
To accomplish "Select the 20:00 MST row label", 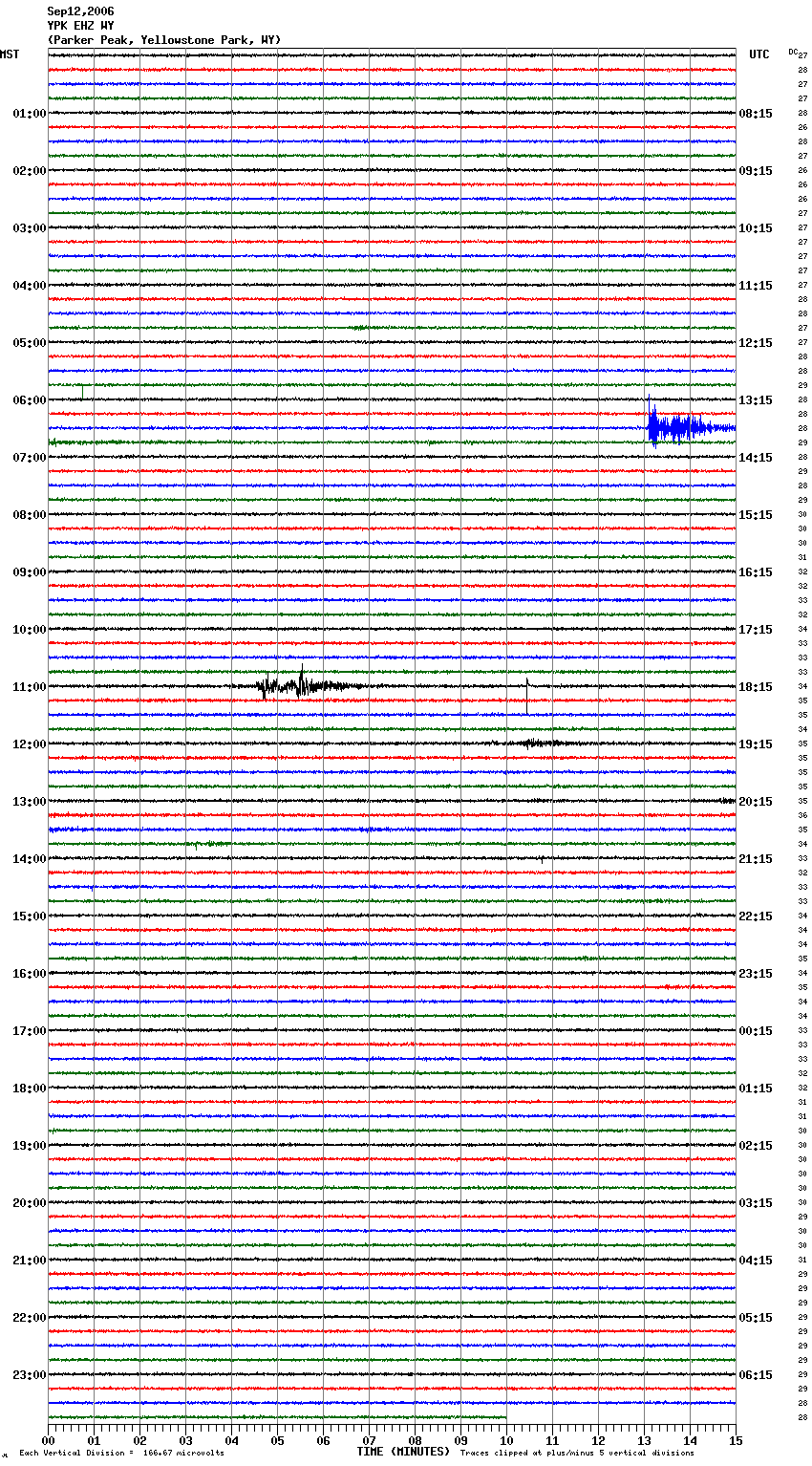I will click(x=30, y=1203).
